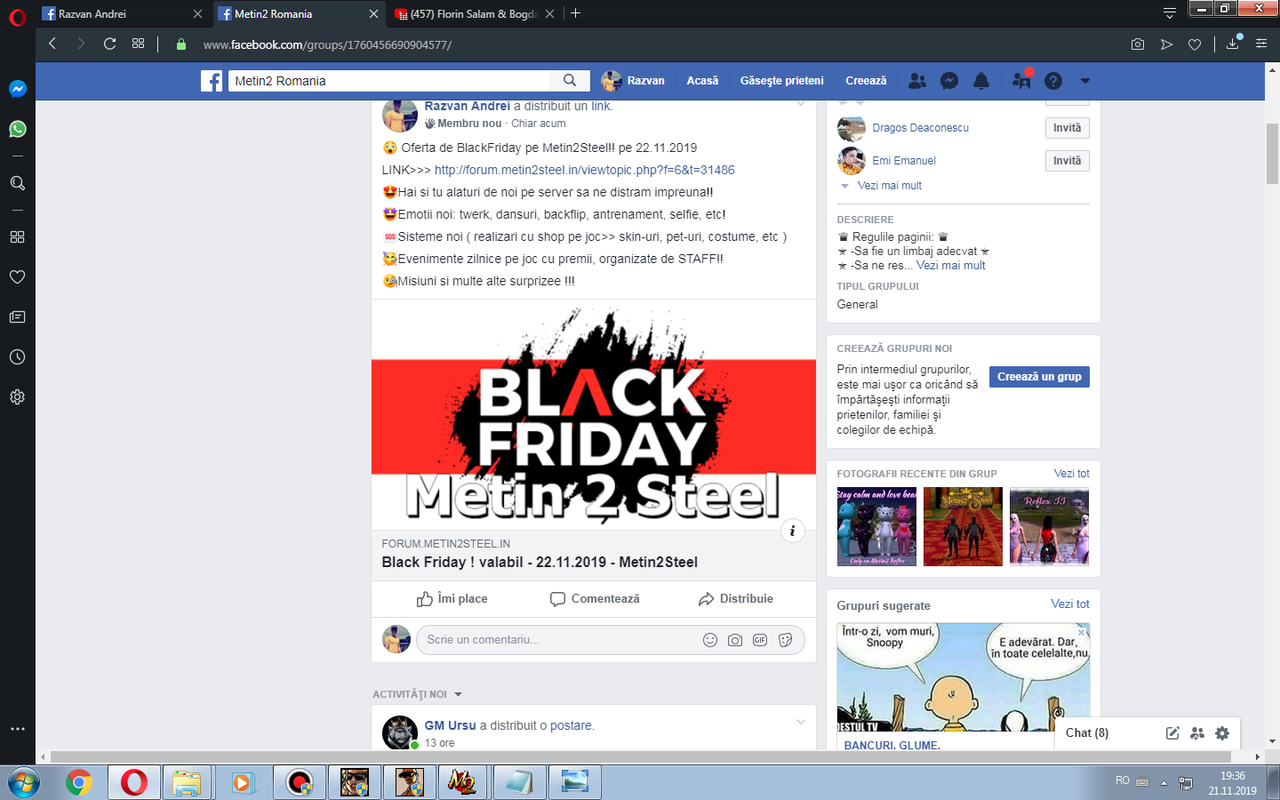Add page to bookmarks heart icon
This screenshot has width=1280, height=800.
coord(1194,44)
